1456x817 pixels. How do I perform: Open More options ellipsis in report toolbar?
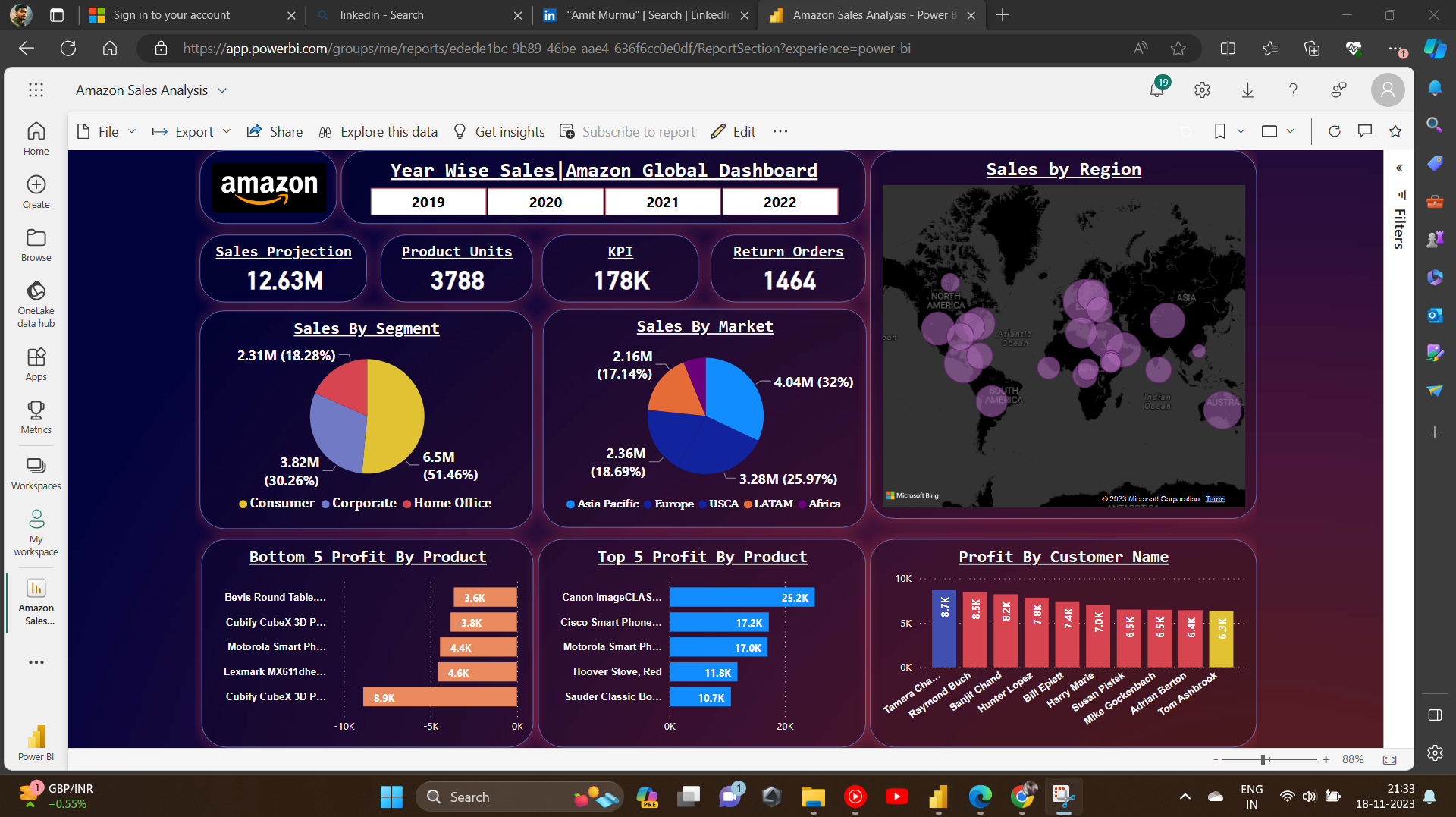tap(780, 131)
